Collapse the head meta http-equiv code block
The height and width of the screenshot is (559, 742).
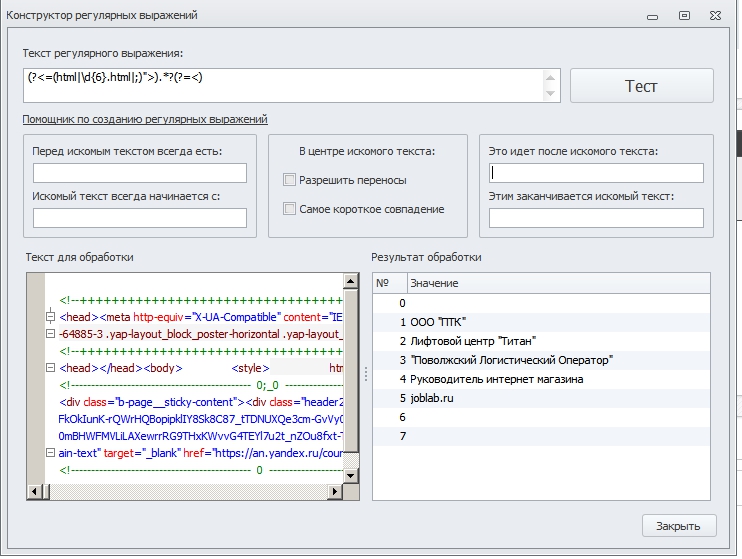pyautogui.click(x=50, y=317)
